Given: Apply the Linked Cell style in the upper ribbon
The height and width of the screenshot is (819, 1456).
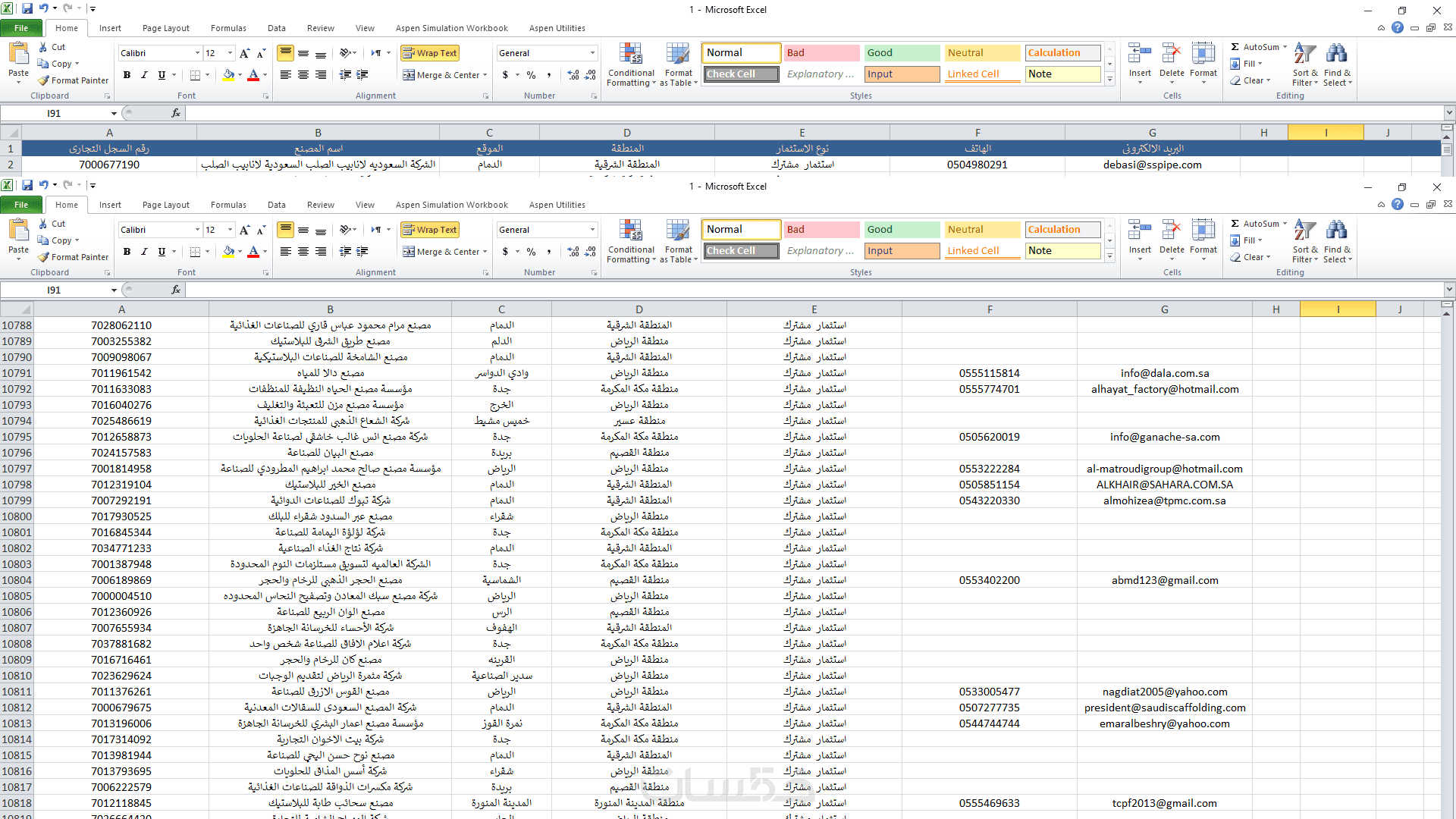Looking at the screenshot, I should (x=982, y=74).
